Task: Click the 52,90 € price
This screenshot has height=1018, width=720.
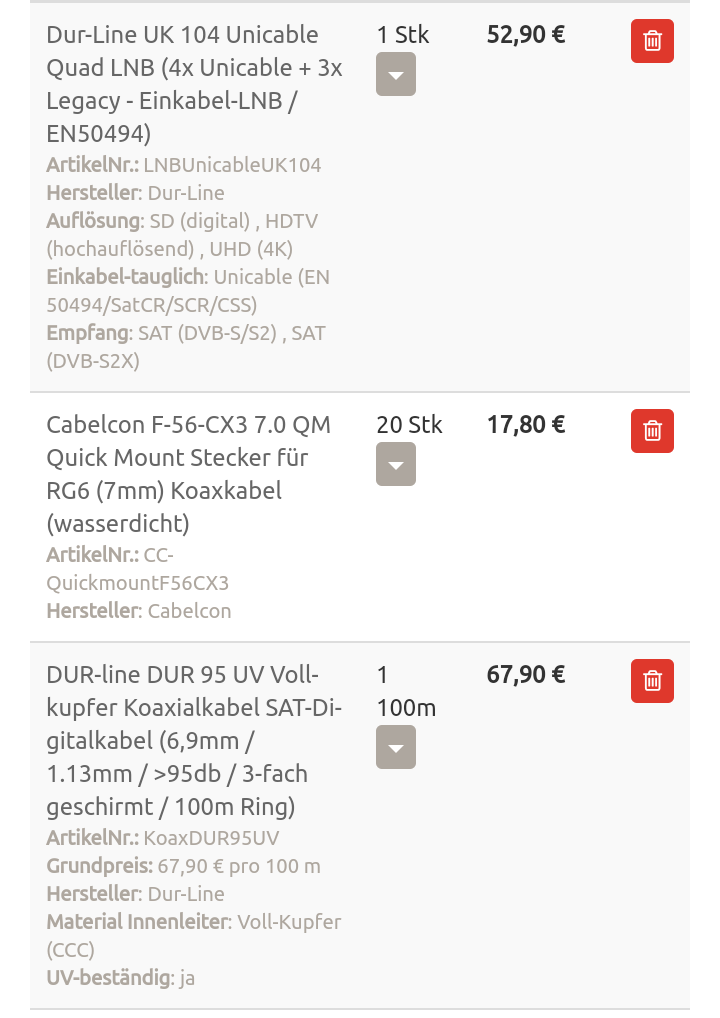Action: coord(526,35)
